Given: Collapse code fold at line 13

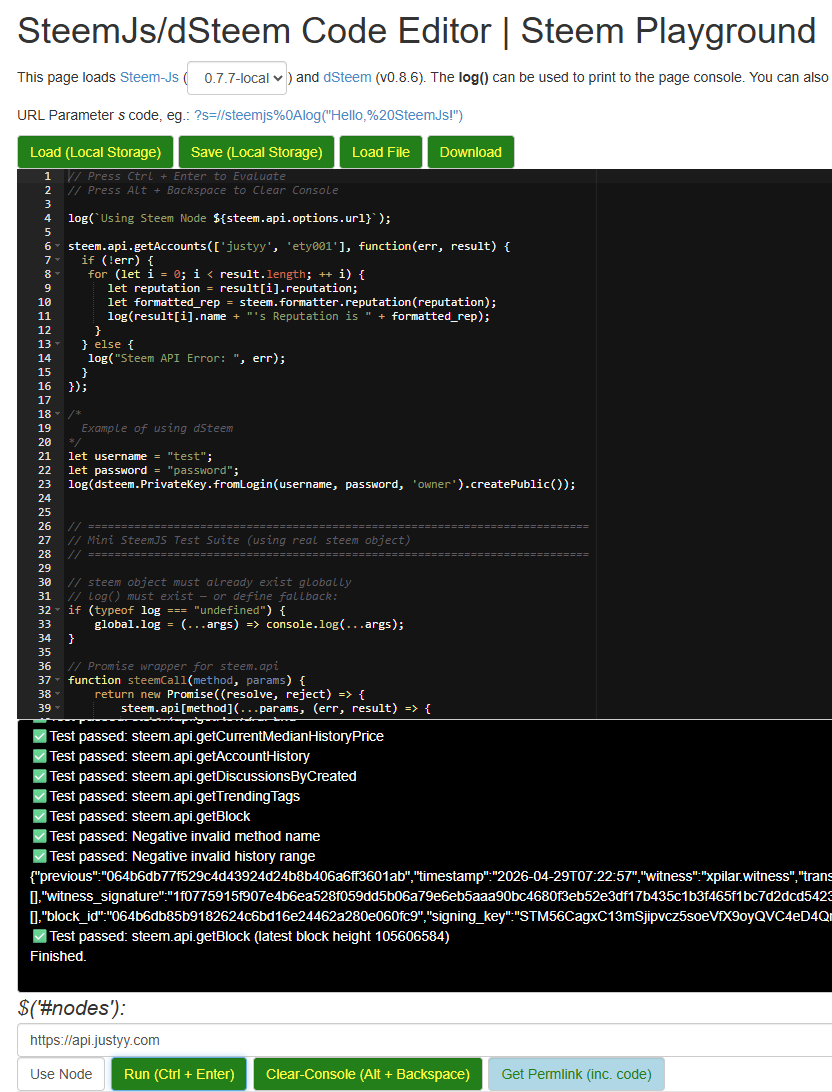Looking at the screenshot, I should pyautogui.click(x=58, y=344).
